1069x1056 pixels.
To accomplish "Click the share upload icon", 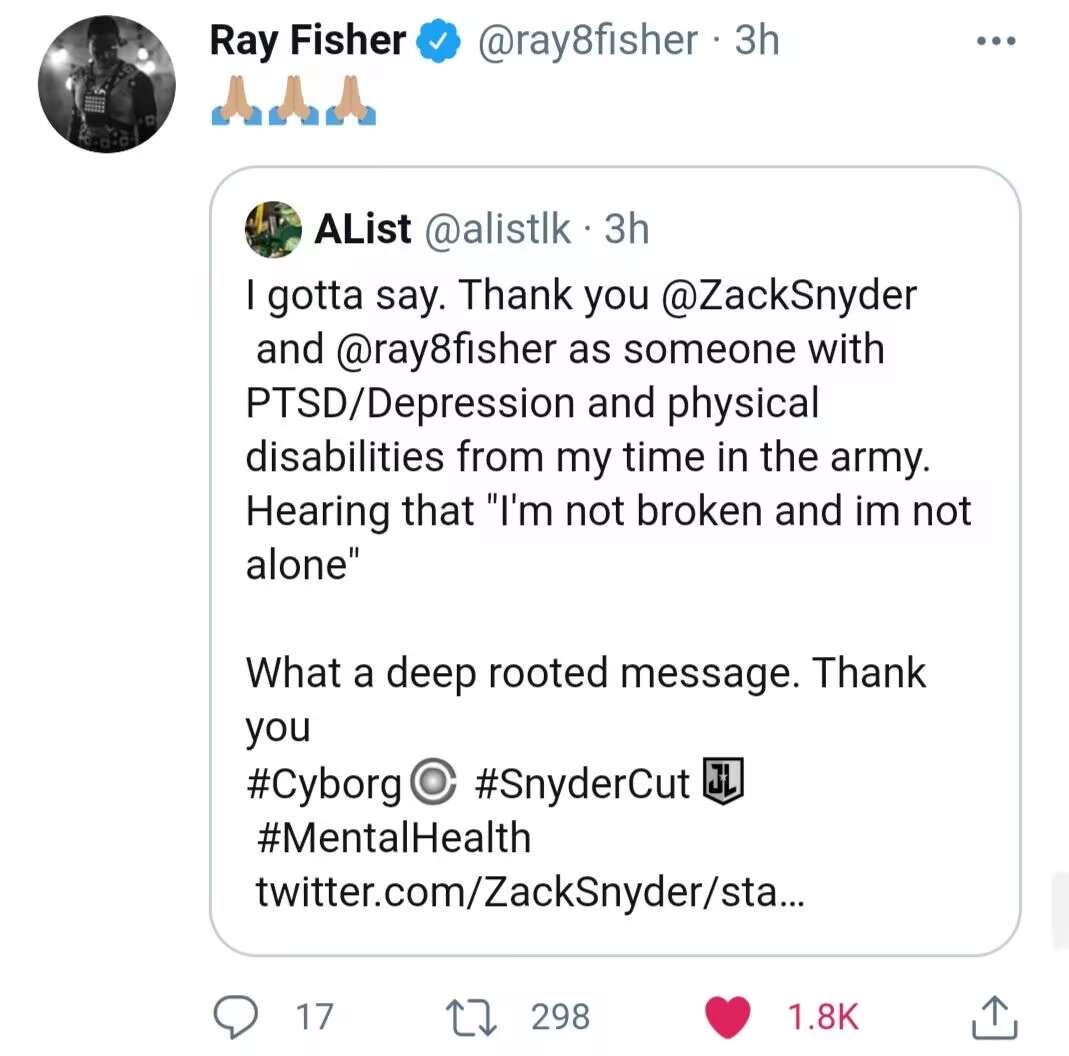I will (995, 1017).
